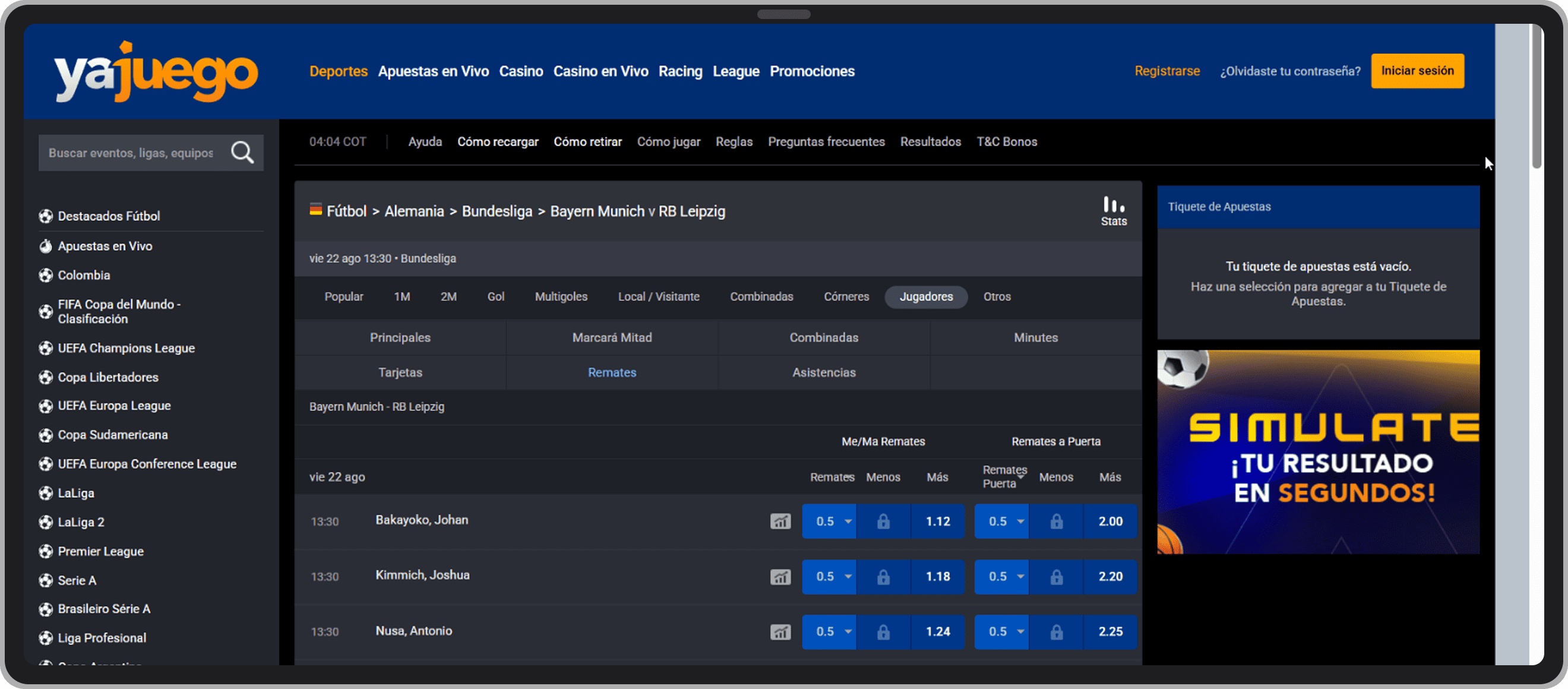
Task: Open FIFA Copa del Mundo - Clasificación
Action: tap(119, 312)
